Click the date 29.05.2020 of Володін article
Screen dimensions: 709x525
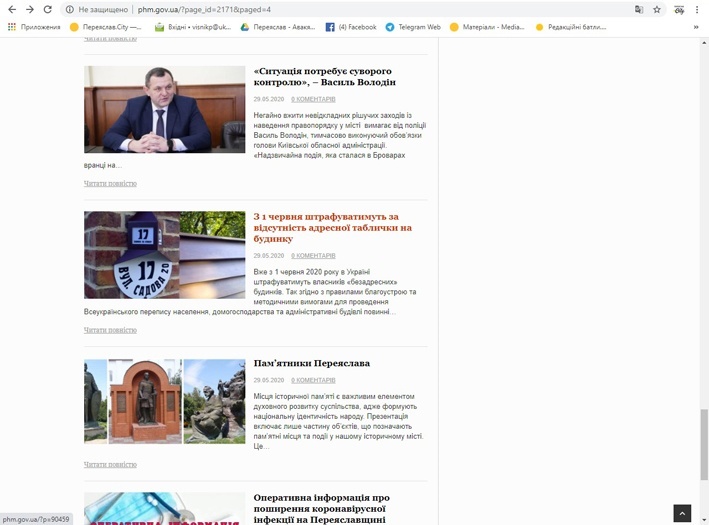[269, 99]
